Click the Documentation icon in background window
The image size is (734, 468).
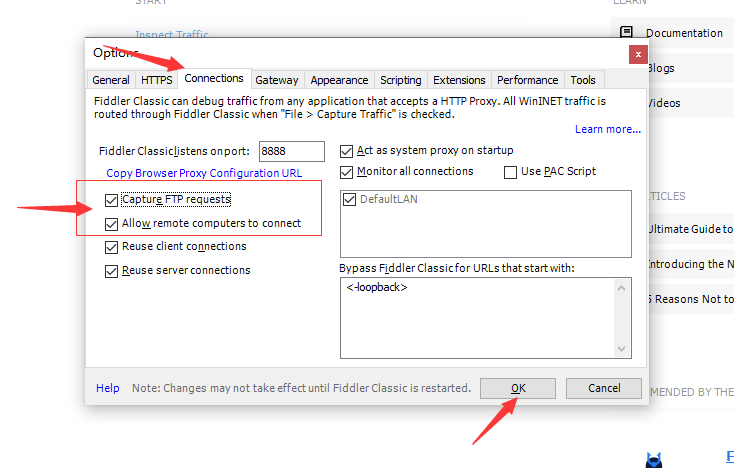626,32
